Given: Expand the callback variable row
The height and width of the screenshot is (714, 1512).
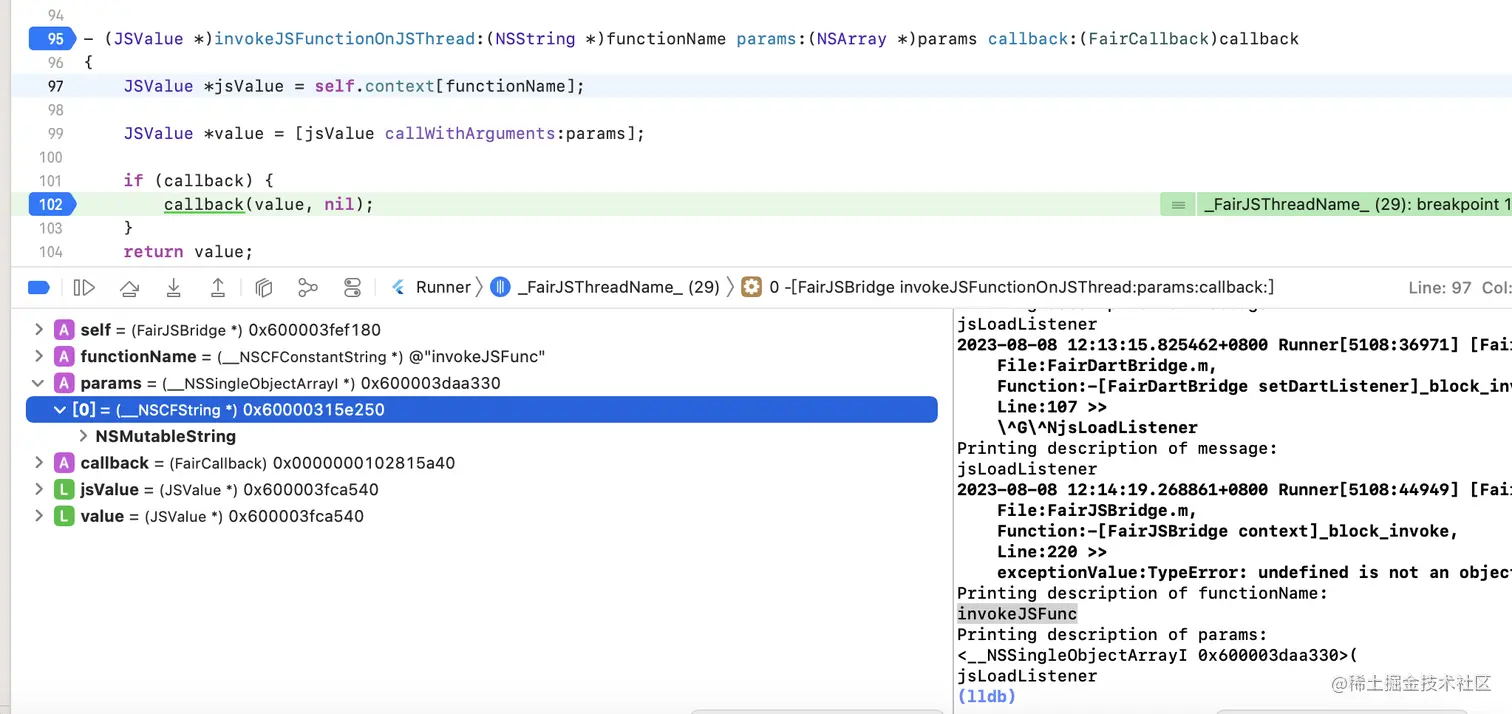Looking at the screenshot, I should [x=38, y=463].
